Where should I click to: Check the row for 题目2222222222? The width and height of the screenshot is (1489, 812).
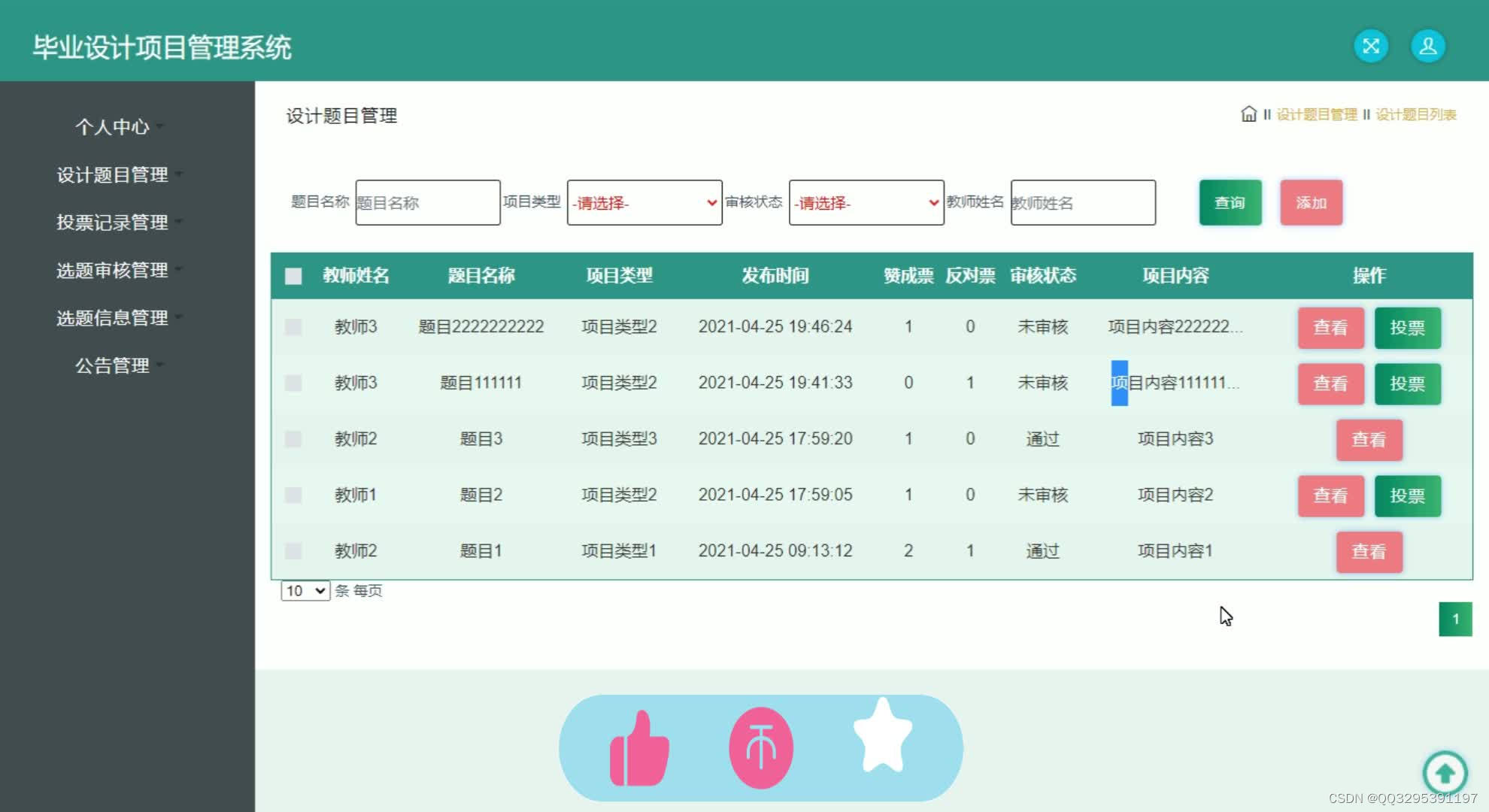coord(293,327)
